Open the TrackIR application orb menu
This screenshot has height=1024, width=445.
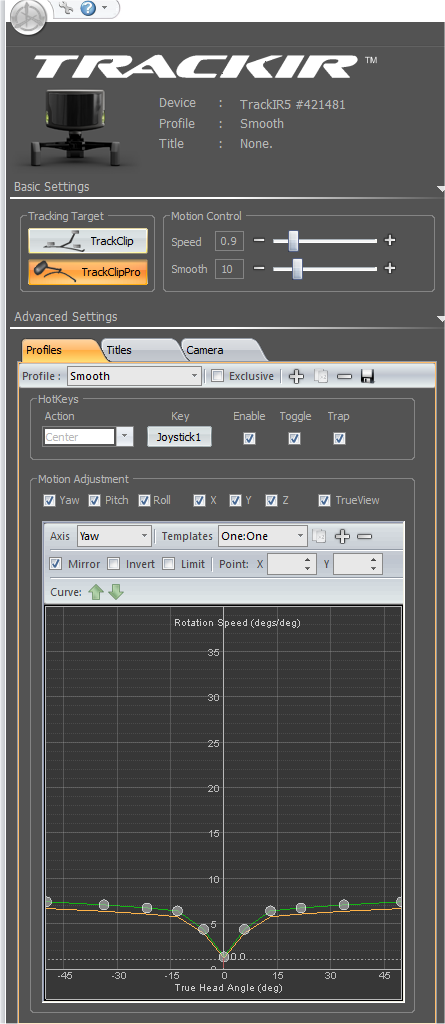pyautogui.click(x=28, y=18)
